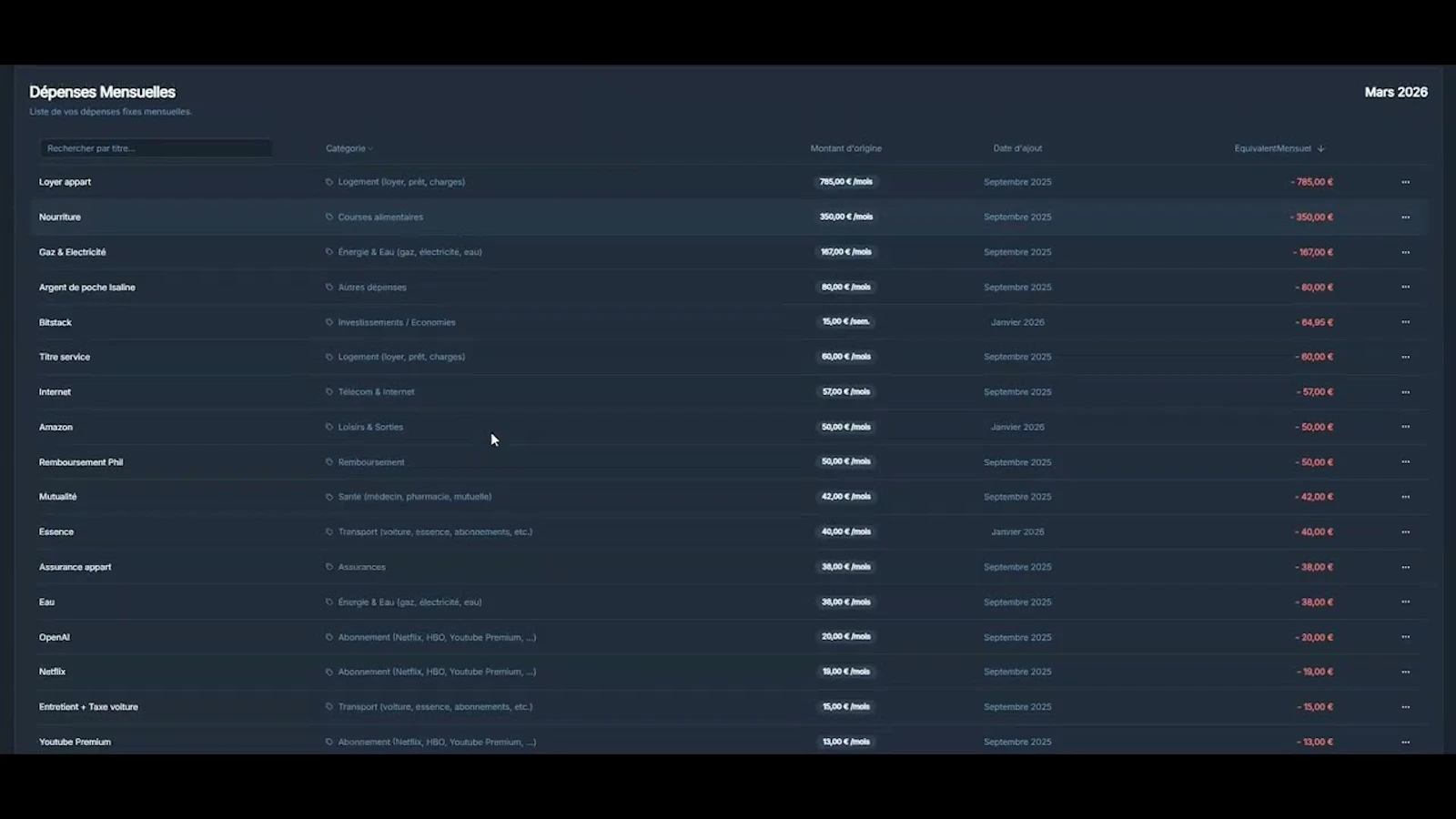
Task: Select the Netflix expense title
Action: click(52, 672)
